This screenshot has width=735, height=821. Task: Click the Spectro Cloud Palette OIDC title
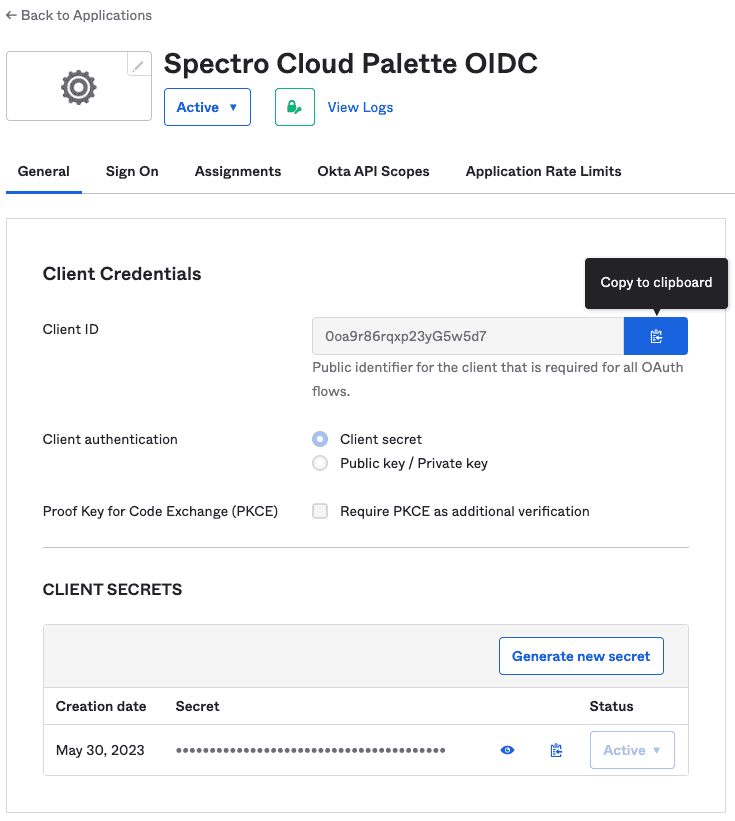tap(351, 63)
